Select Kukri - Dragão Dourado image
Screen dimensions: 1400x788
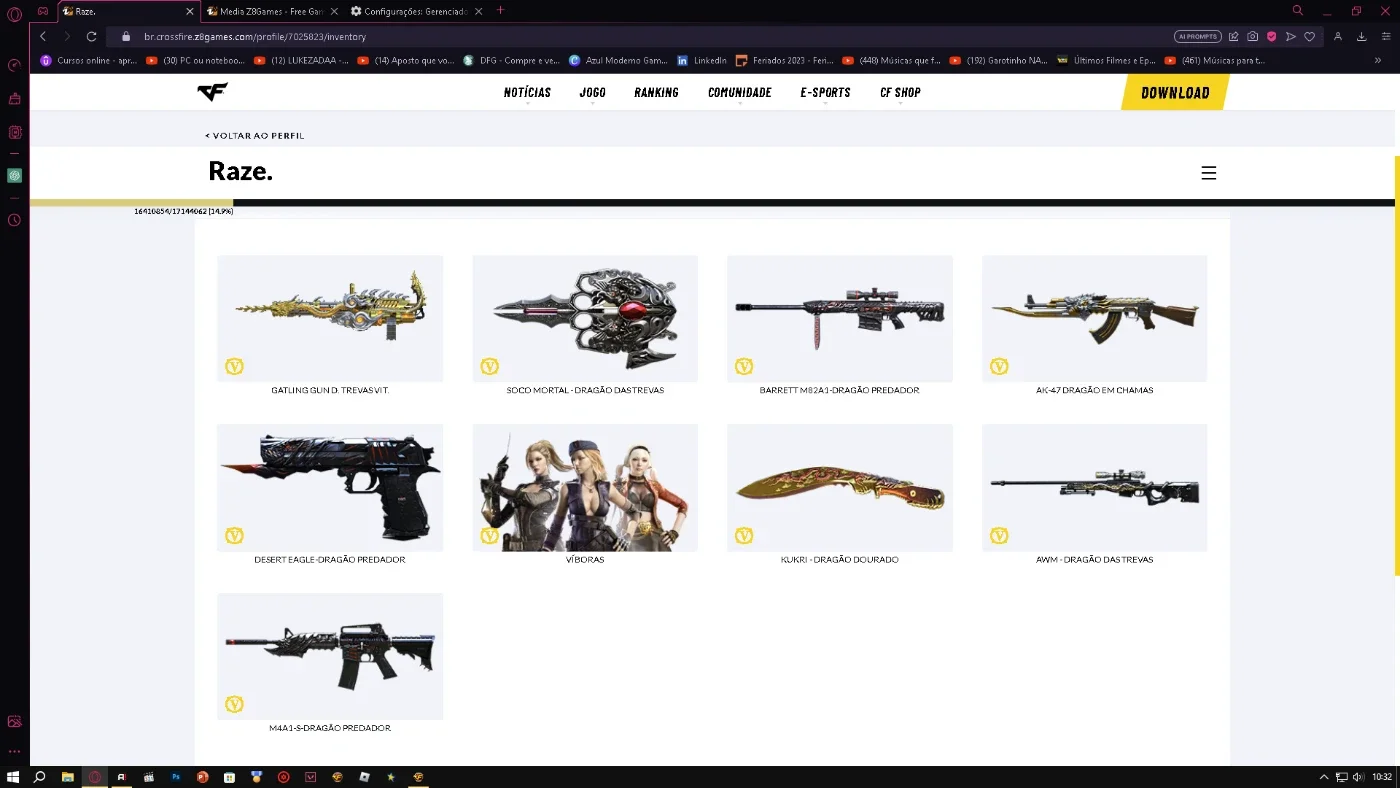[x=840, y=488]
